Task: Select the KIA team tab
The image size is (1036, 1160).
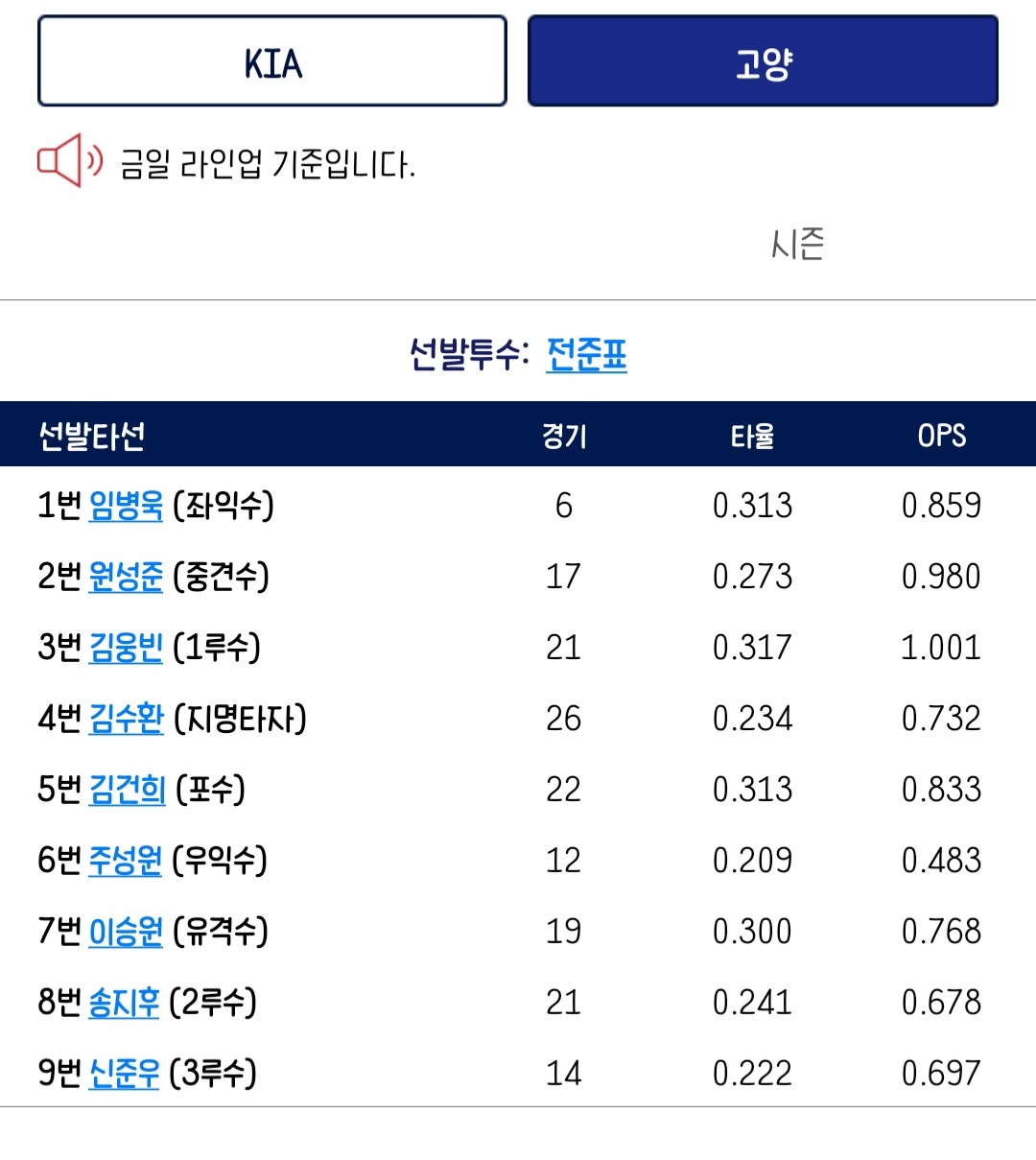Action: (272, 61)
